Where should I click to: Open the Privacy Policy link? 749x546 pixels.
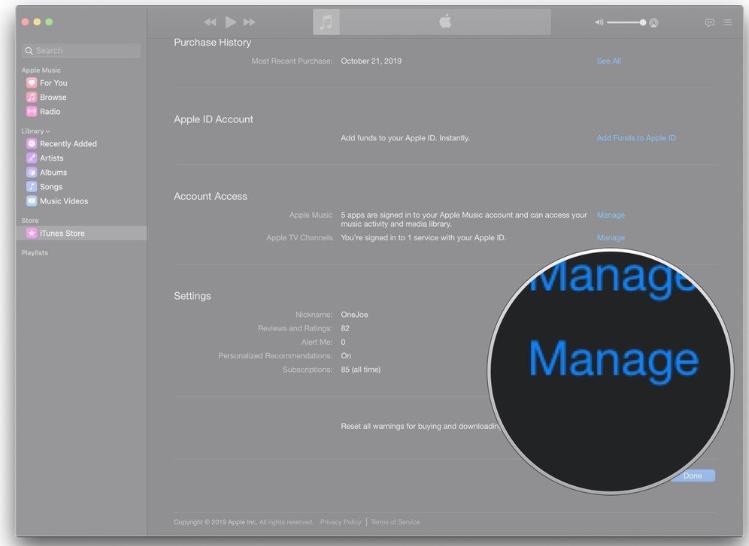pyautogui.click(x=341, y=522)
